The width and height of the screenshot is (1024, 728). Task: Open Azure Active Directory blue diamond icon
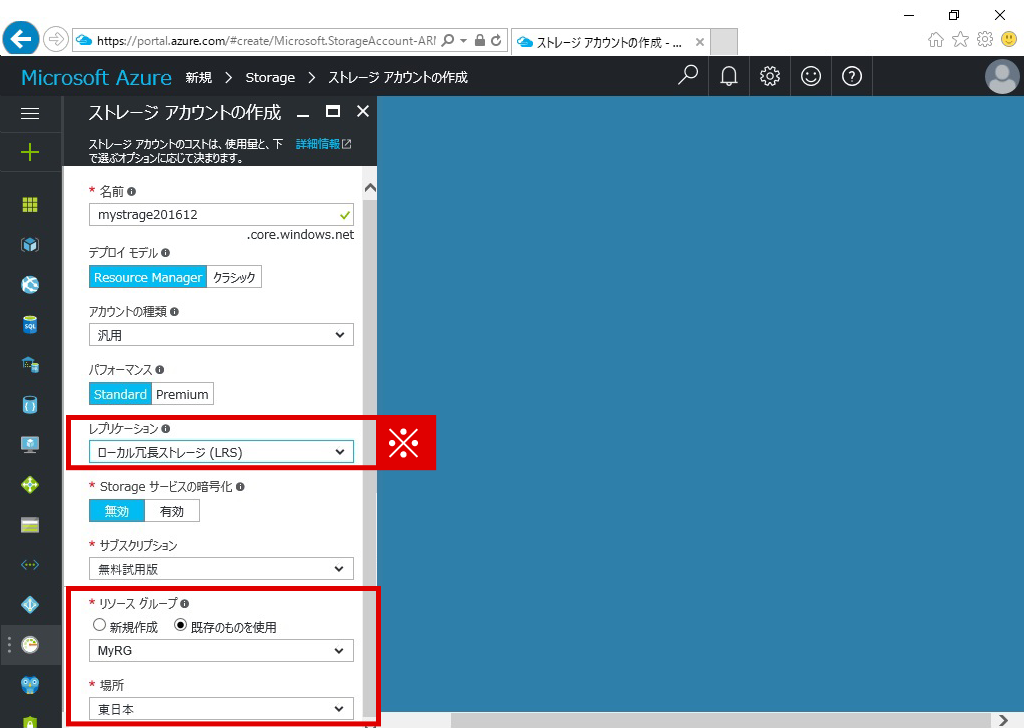coord(30,605)
